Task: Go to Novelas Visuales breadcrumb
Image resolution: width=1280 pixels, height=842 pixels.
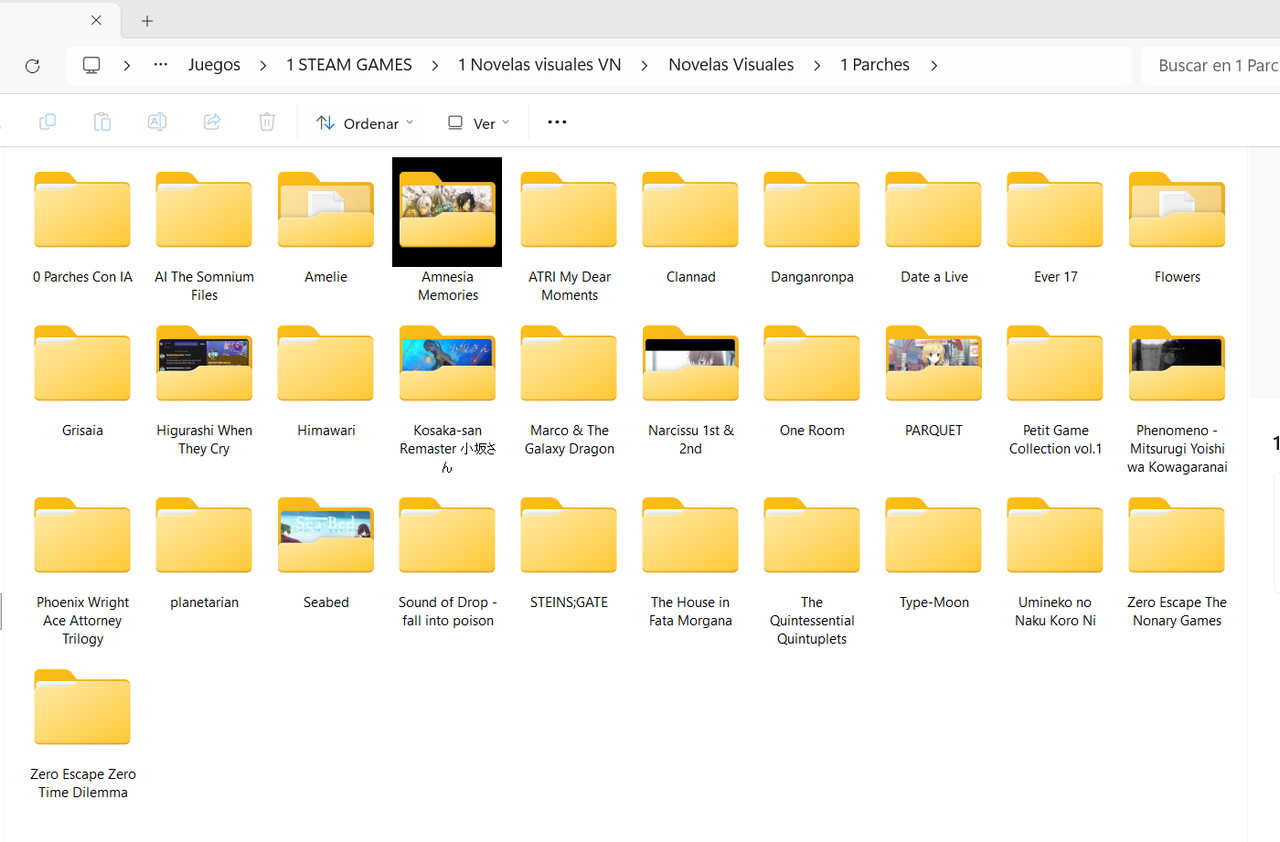Action: coord(731,65)
